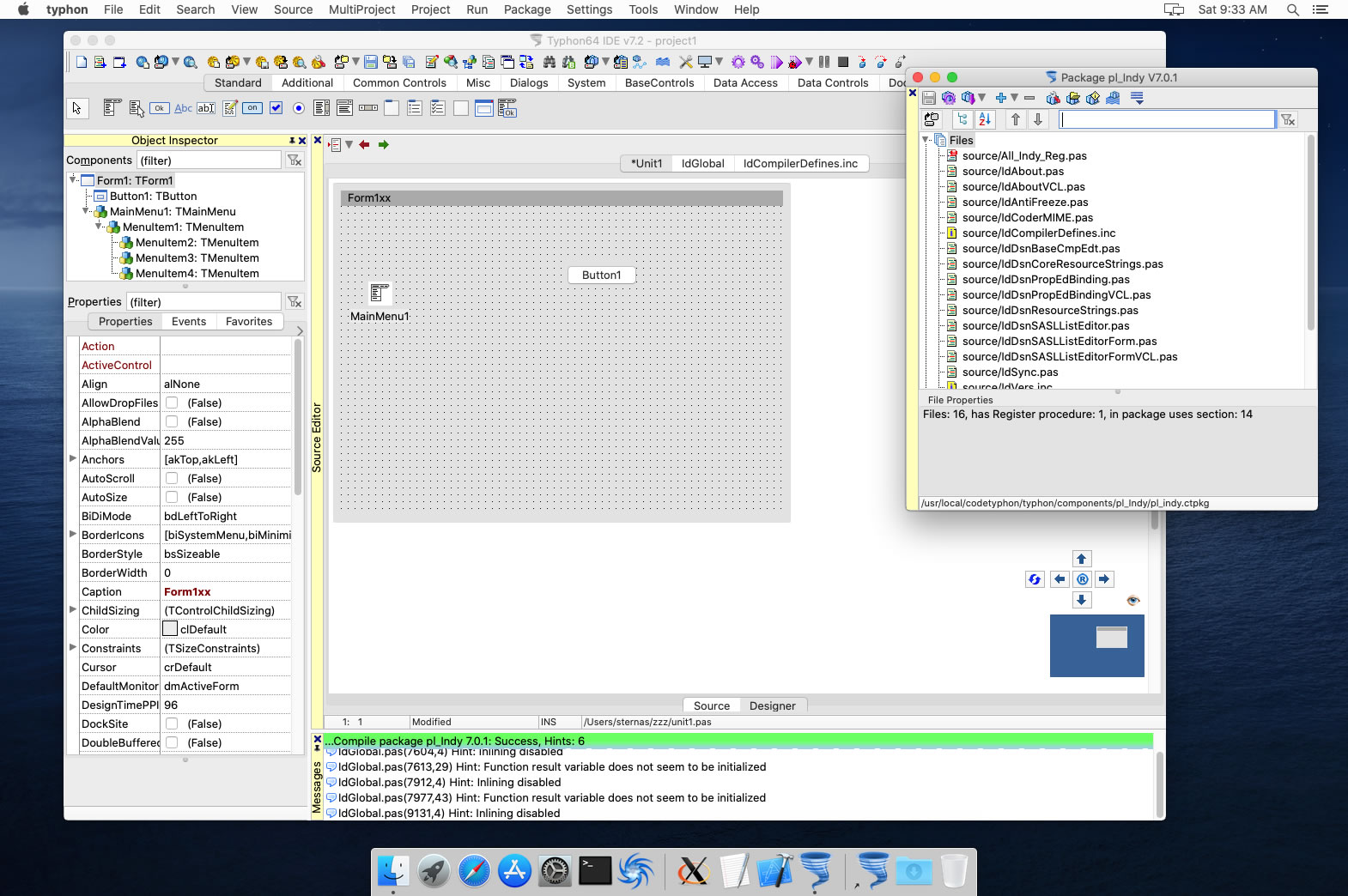Collapse the MainMenu1: TMainMenu node
The width and height of the screenshot is (1348, 896).
[x=86, y=210]
